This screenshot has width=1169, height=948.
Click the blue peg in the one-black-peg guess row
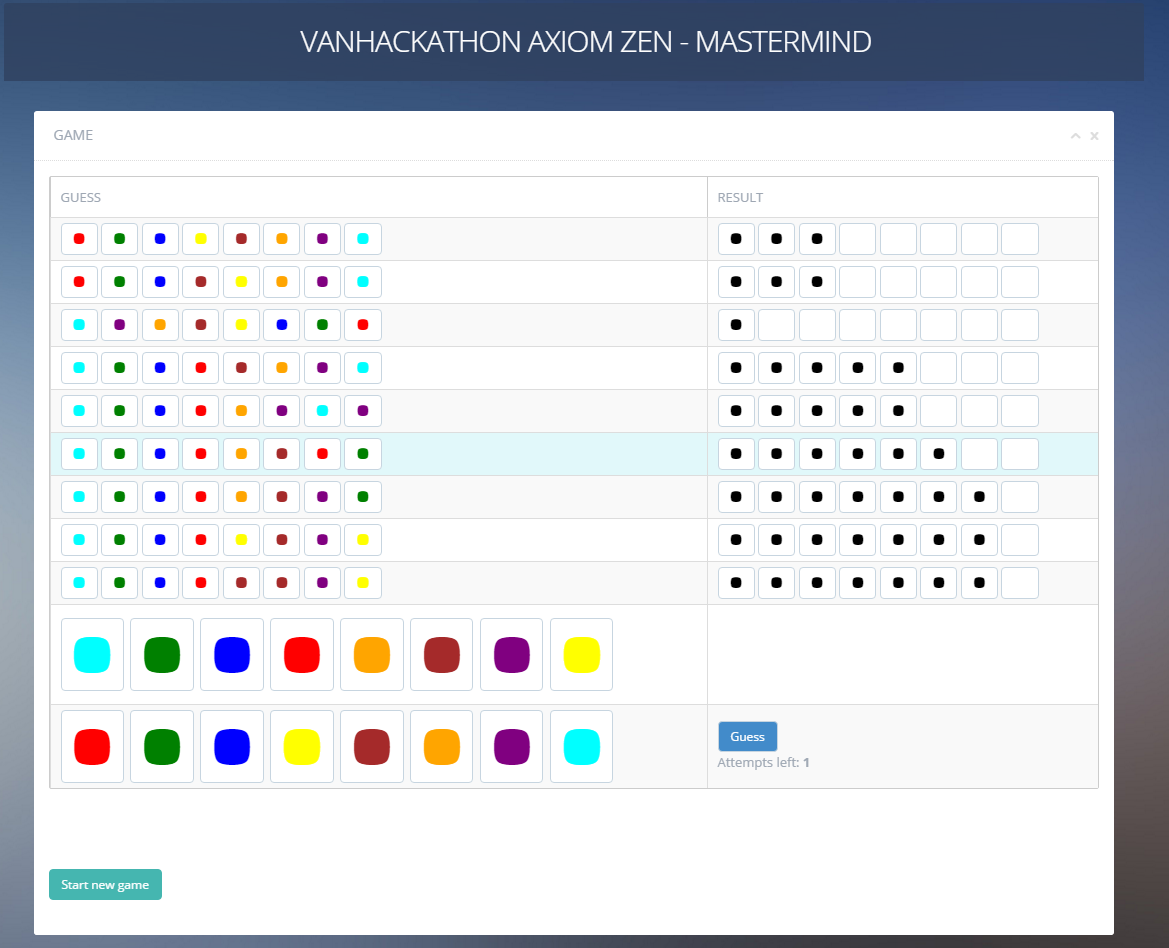282,325
